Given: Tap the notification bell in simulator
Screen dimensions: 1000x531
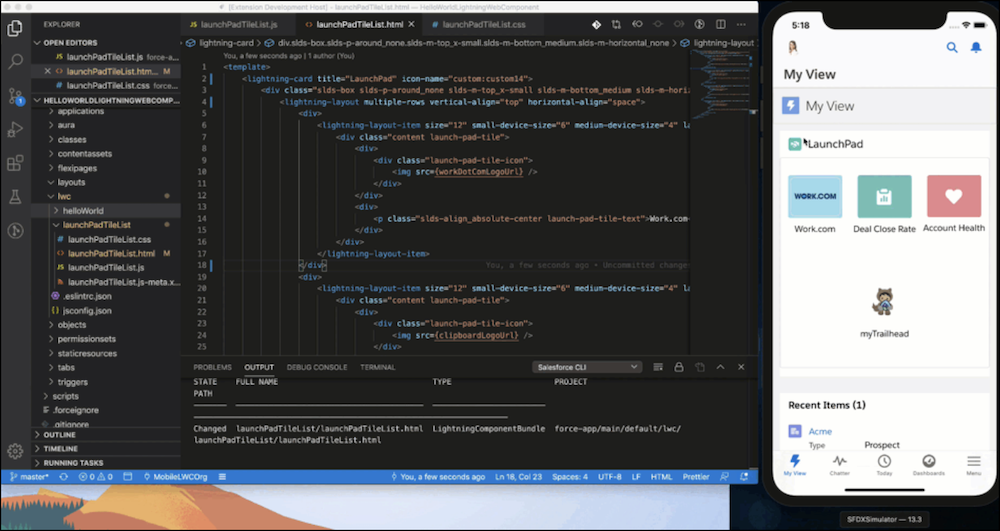Looking at the screenshot, I should coord(977,47).
